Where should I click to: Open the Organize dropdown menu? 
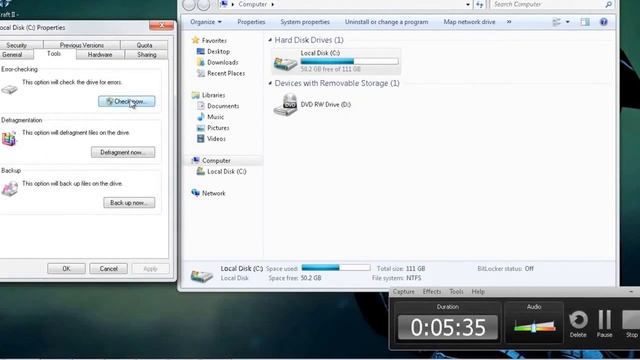click(206, 22)
